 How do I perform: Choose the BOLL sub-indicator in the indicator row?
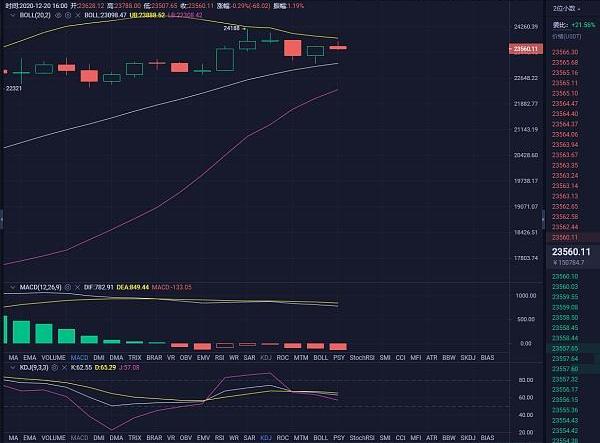pos(320,356)
